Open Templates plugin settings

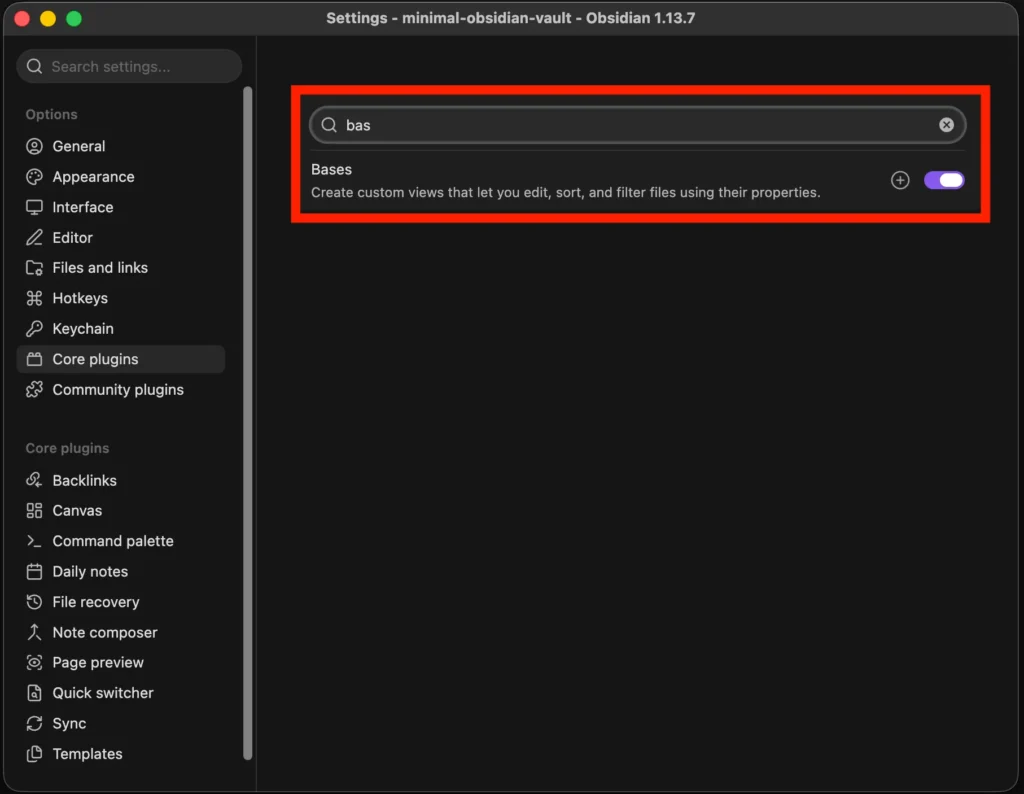(x=121, y=754)
